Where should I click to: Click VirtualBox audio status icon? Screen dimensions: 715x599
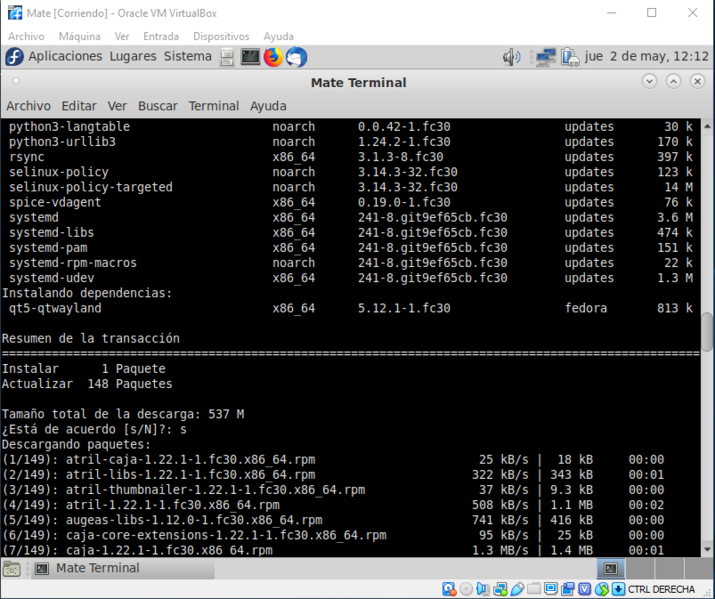click(483, 589)
